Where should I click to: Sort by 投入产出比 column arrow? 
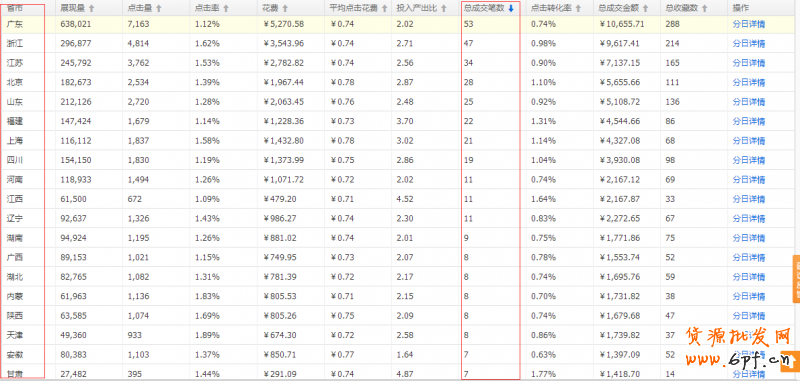coord(443,9)
